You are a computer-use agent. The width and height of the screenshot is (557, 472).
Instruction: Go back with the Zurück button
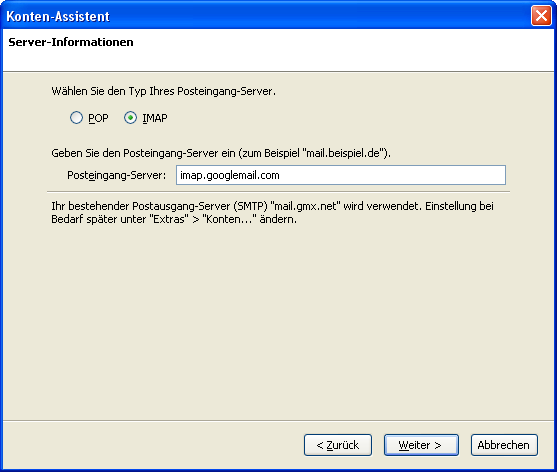(x=338, y=445)
